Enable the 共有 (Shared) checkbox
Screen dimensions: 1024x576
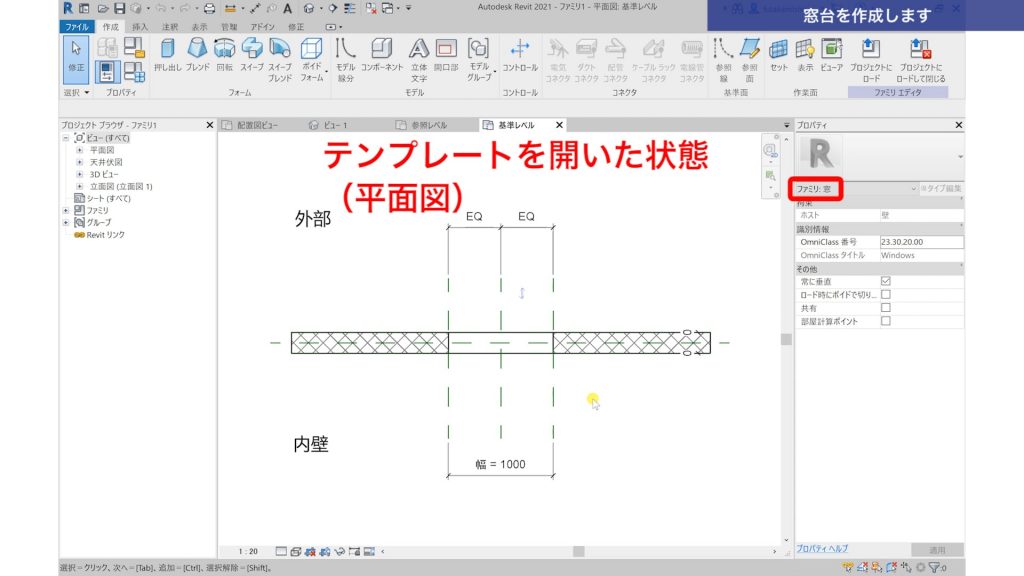pyautogui.click(x=885, y=308)
